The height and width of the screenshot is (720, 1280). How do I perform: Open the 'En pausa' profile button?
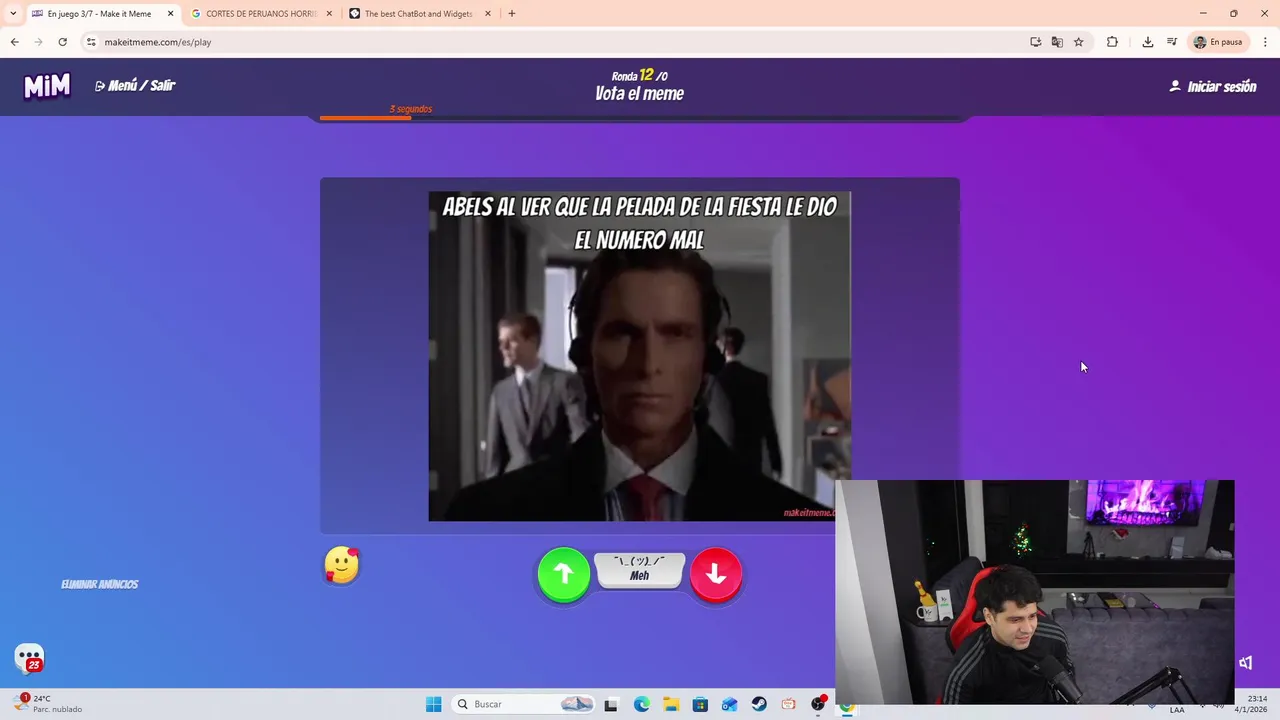coord(1218,42)
